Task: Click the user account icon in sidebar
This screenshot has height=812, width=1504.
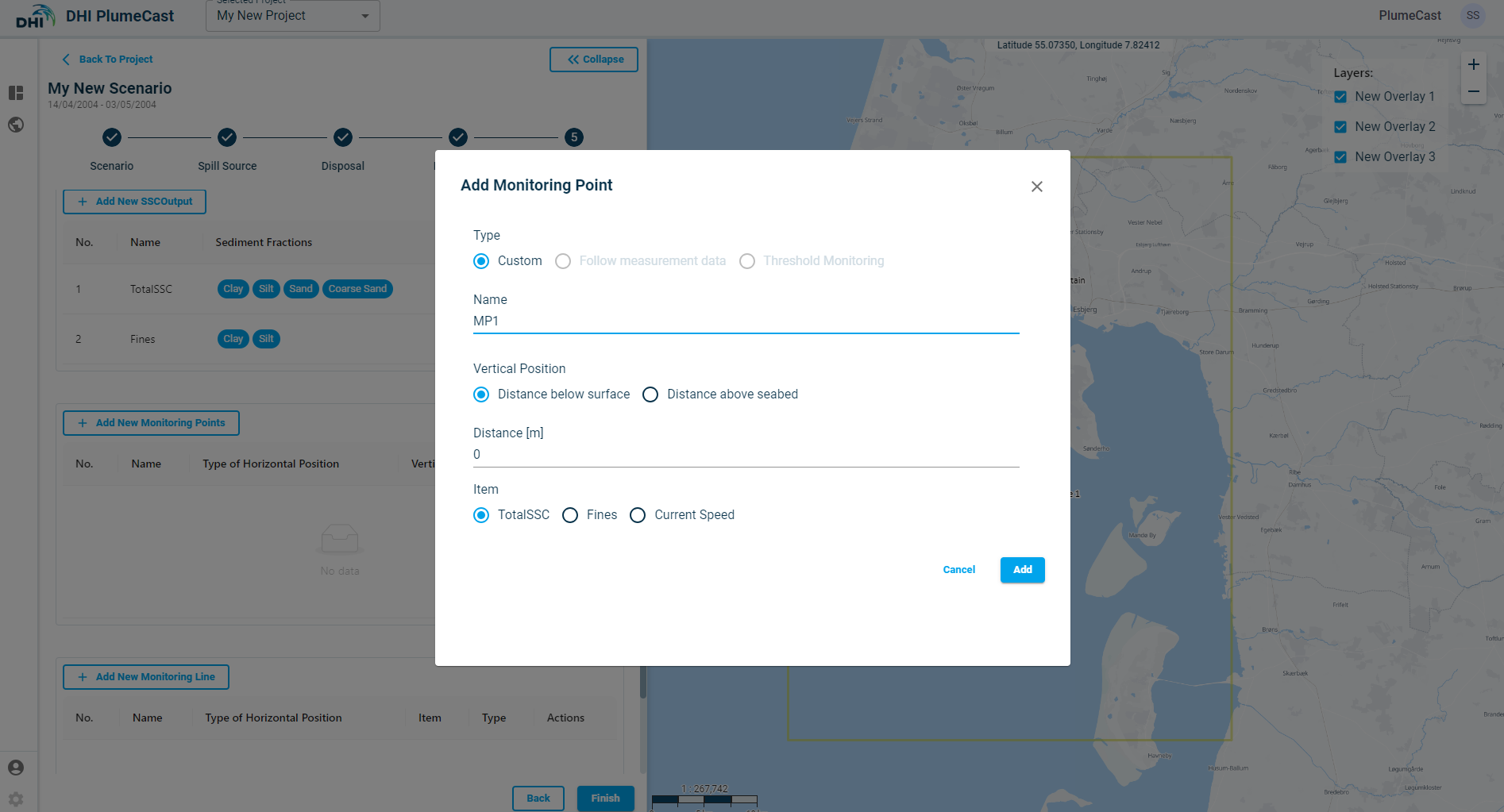Action: [16, 768]
